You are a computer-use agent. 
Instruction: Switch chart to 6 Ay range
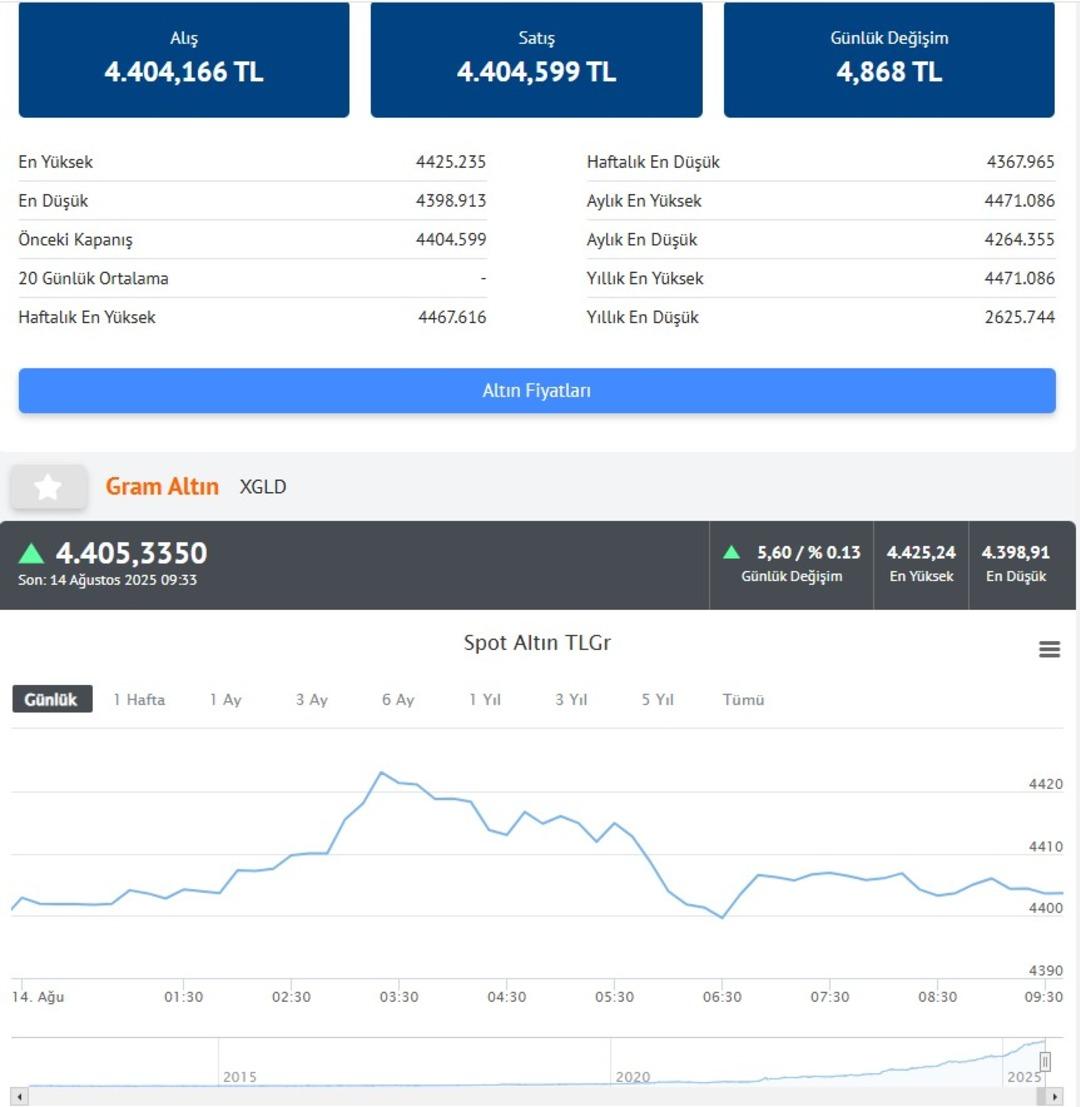point(397,699)
